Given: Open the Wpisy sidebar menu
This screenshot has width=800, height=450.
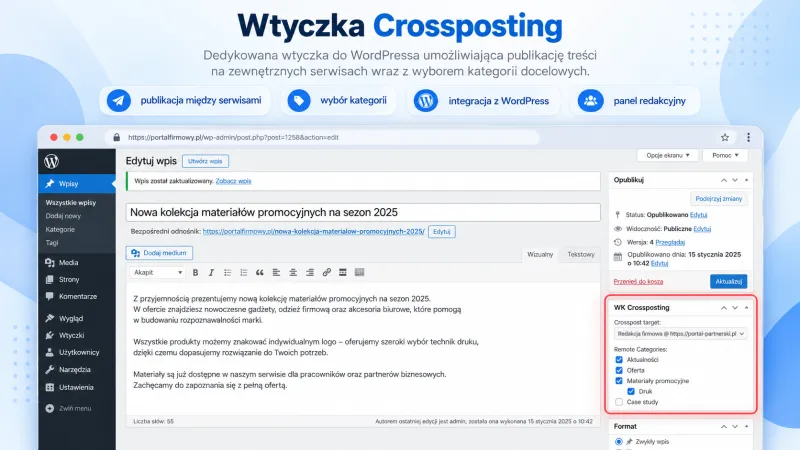Looking at the screenshot, I should pos(77,184).
